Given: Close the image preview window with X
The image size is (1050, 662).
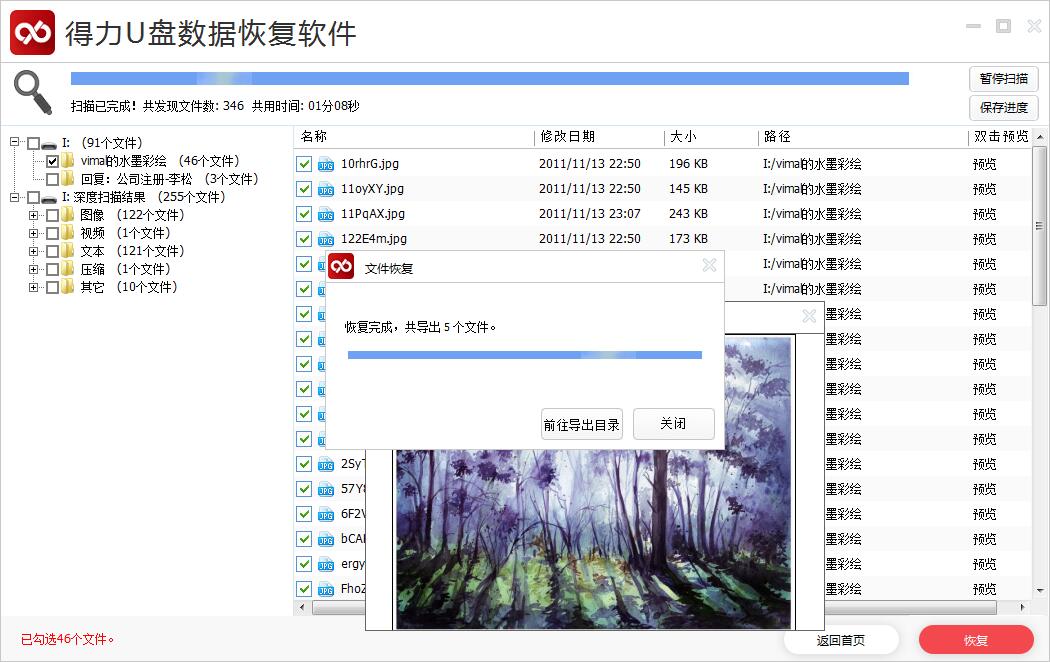Looking at the screenshot, I should tap(809, 316).
